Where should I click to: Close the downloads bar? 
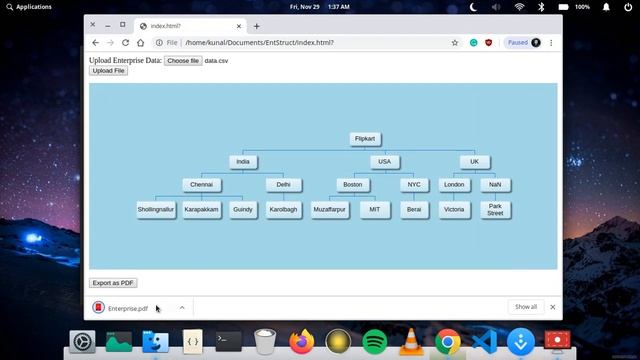553,307
